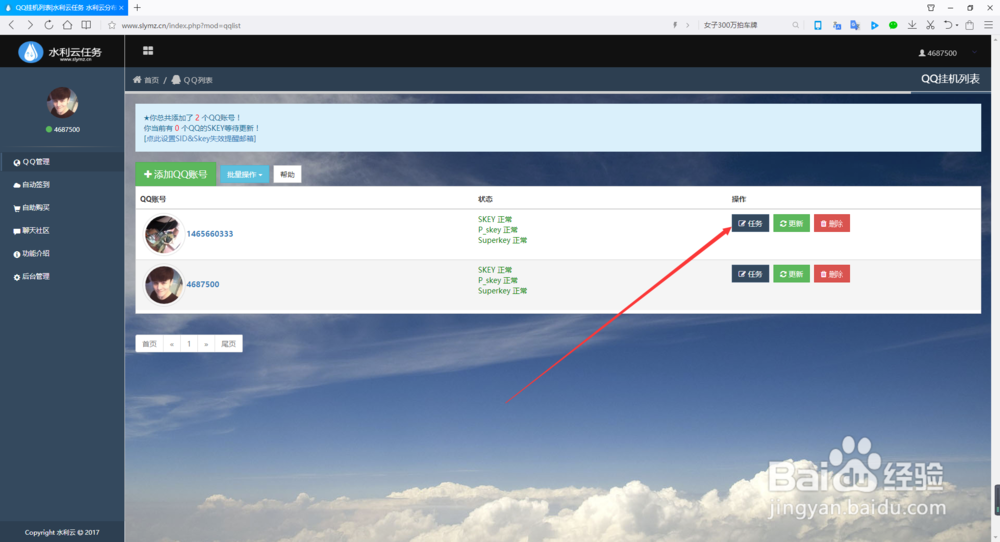This screenshot has width=1000, height=542.
Task: Go to next page with » button
Action: coord(206,344)
